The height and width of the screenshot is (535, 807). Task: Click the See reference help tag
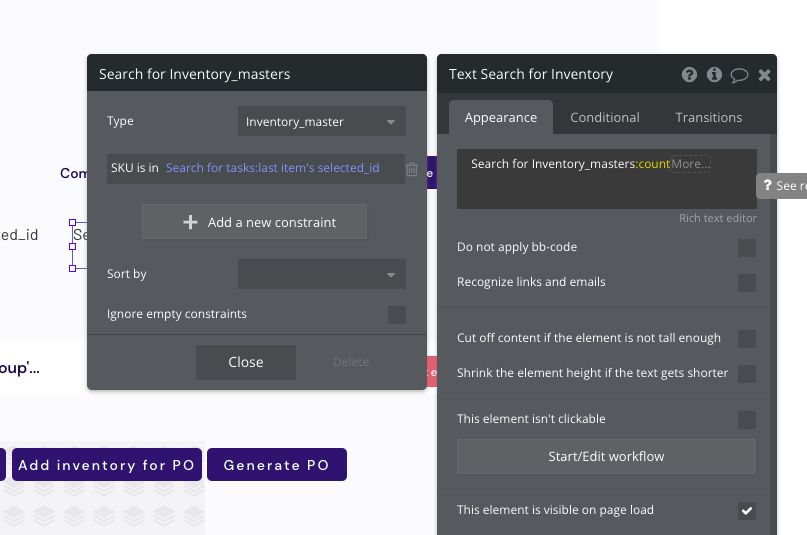pyautogui.click(x=781, y=186)
